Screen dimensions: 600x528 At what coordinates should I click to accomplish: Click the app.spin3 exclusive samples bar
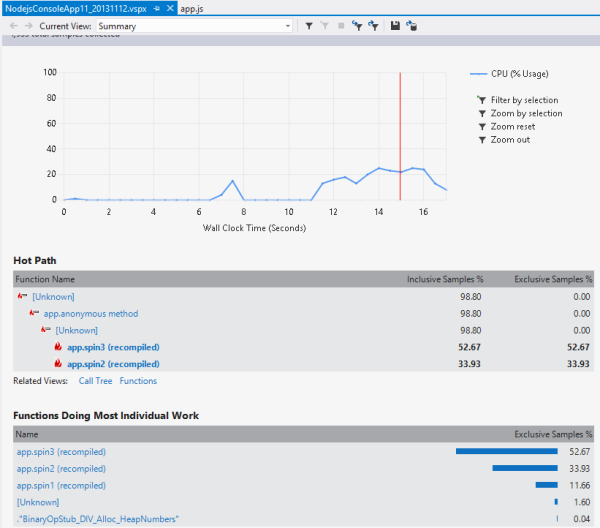click(x=506, y=452)
